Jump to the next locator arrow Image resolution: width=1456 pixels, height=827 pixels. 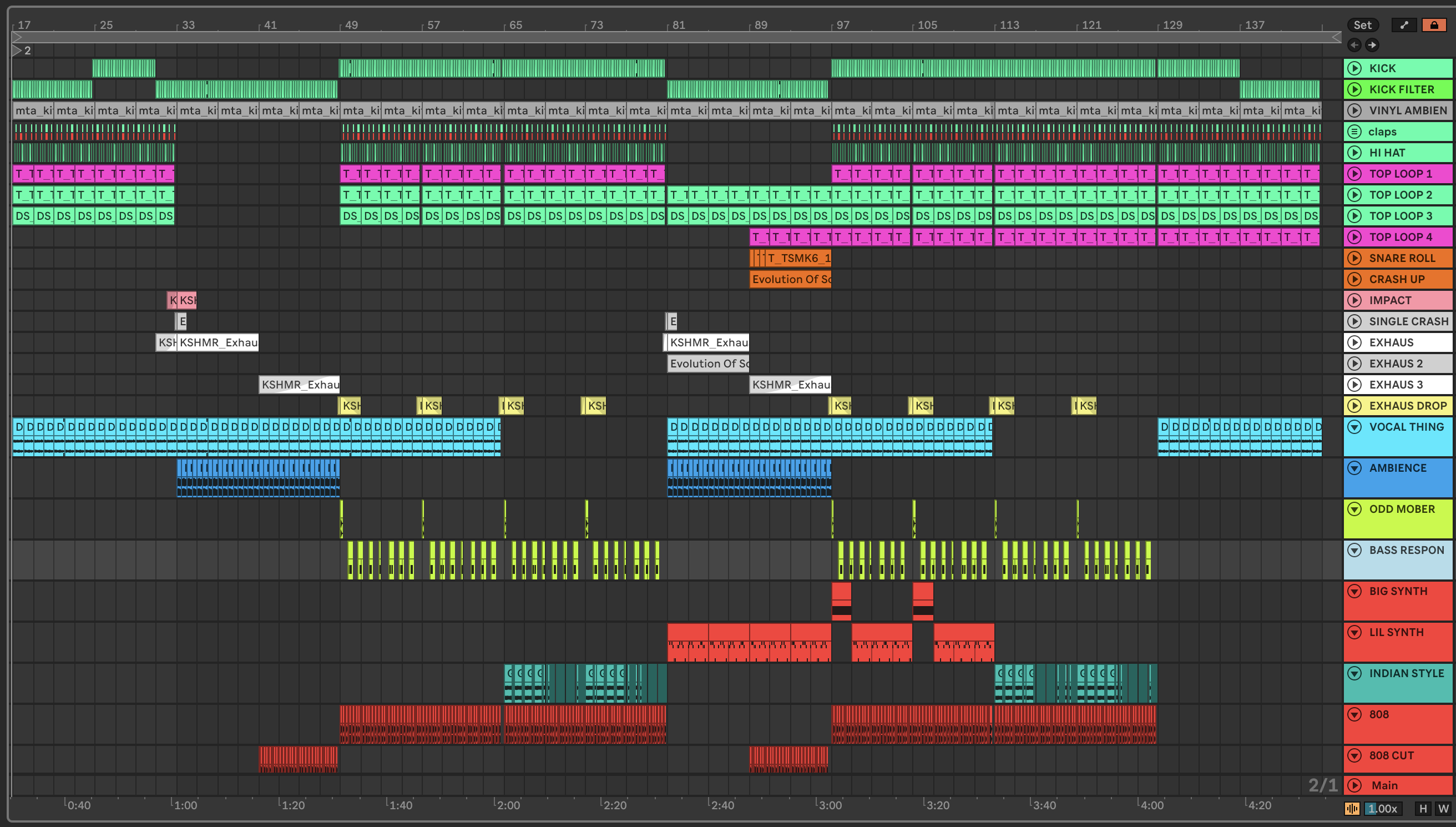click(x=1372, y=45)
